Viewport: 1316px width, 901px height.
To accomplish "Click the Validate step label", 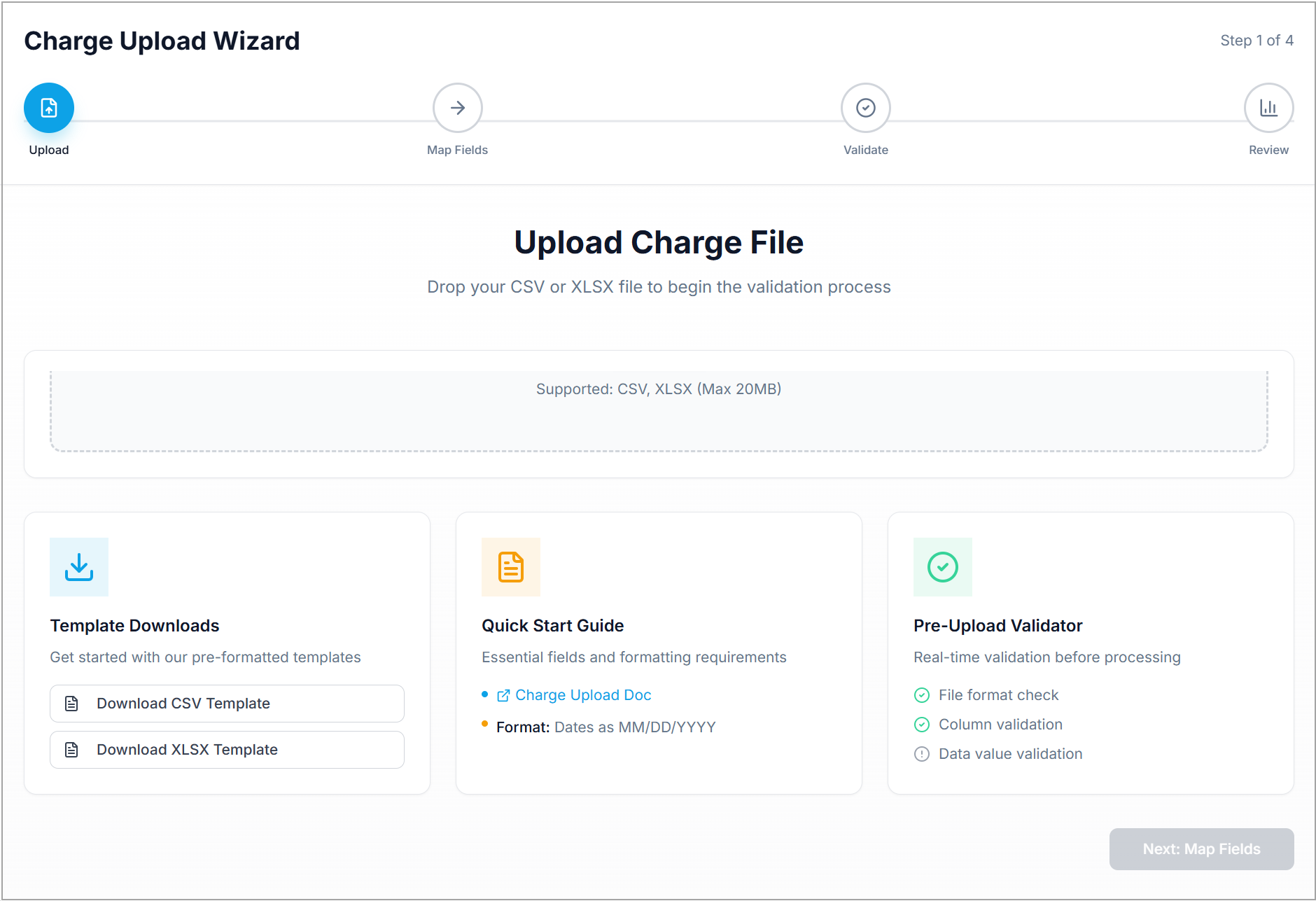I will [x=865, y=150].
